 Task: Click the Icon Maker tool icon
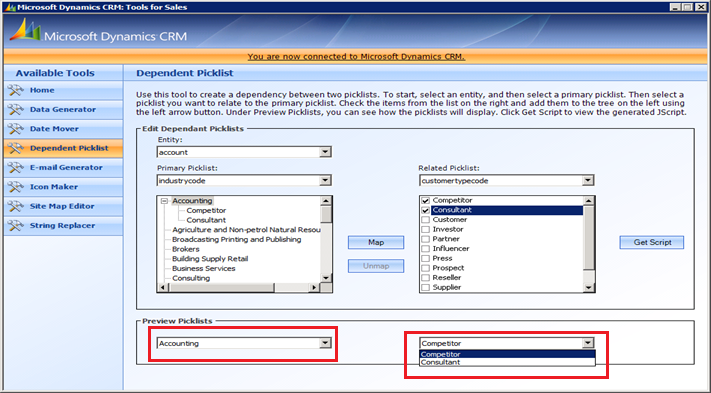tap(15, 187)
